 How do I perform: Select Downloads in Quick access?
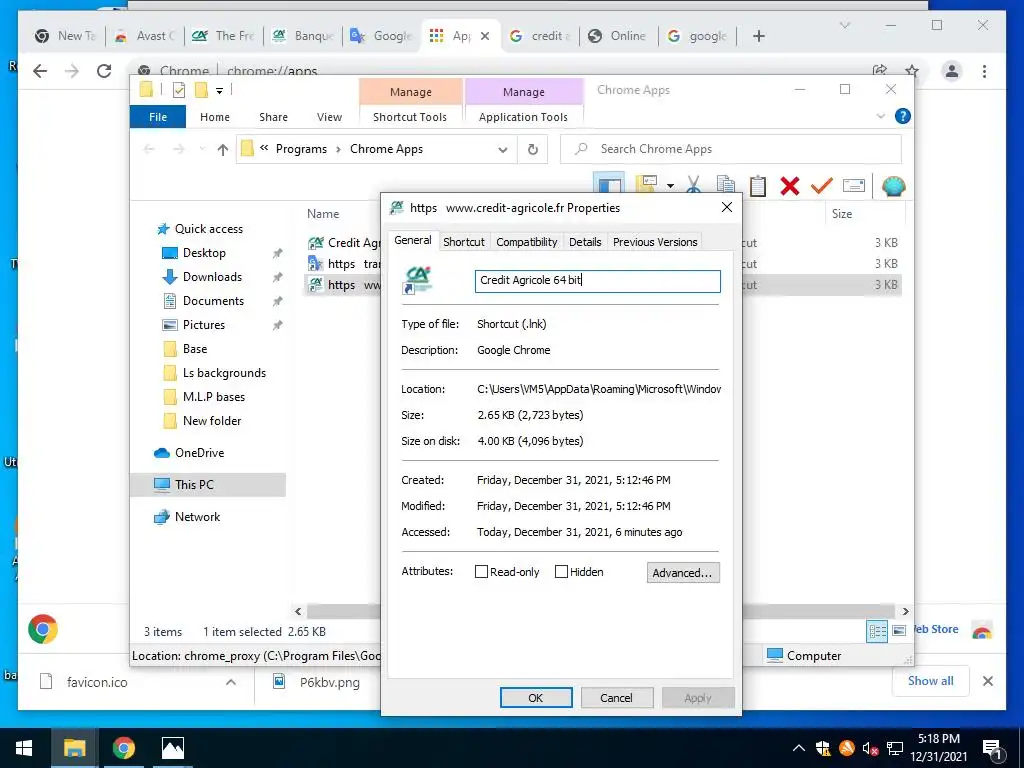[212, 277]
